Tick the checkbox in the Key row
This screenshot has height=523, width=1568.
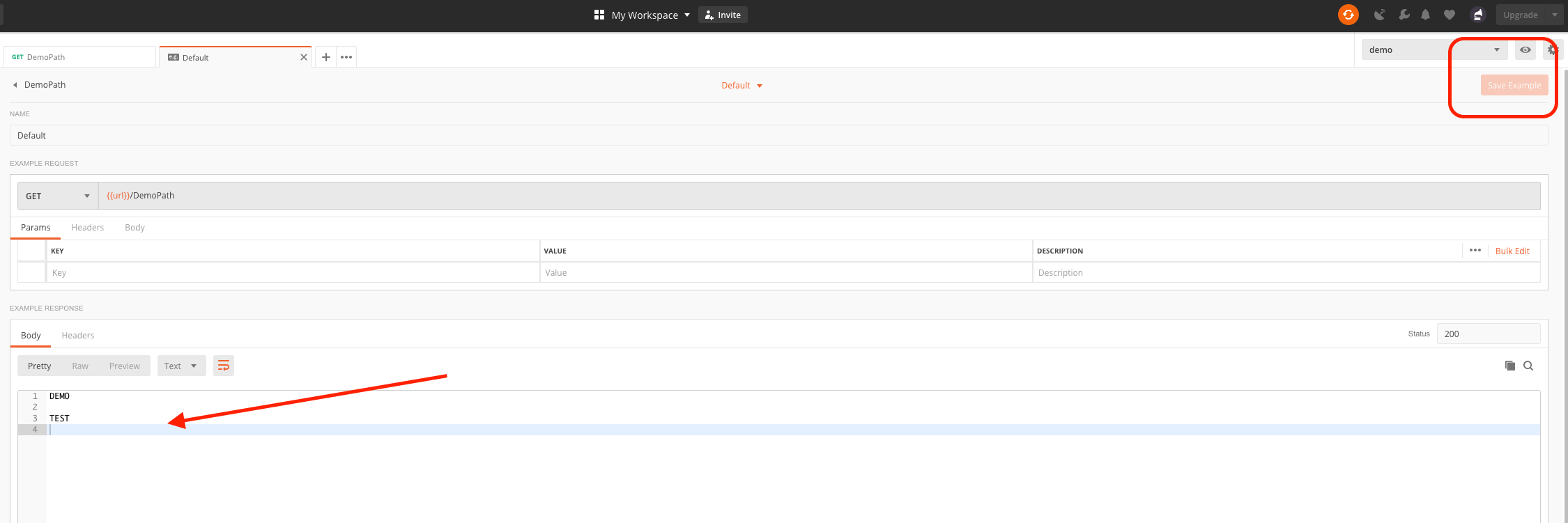[31, 272]
